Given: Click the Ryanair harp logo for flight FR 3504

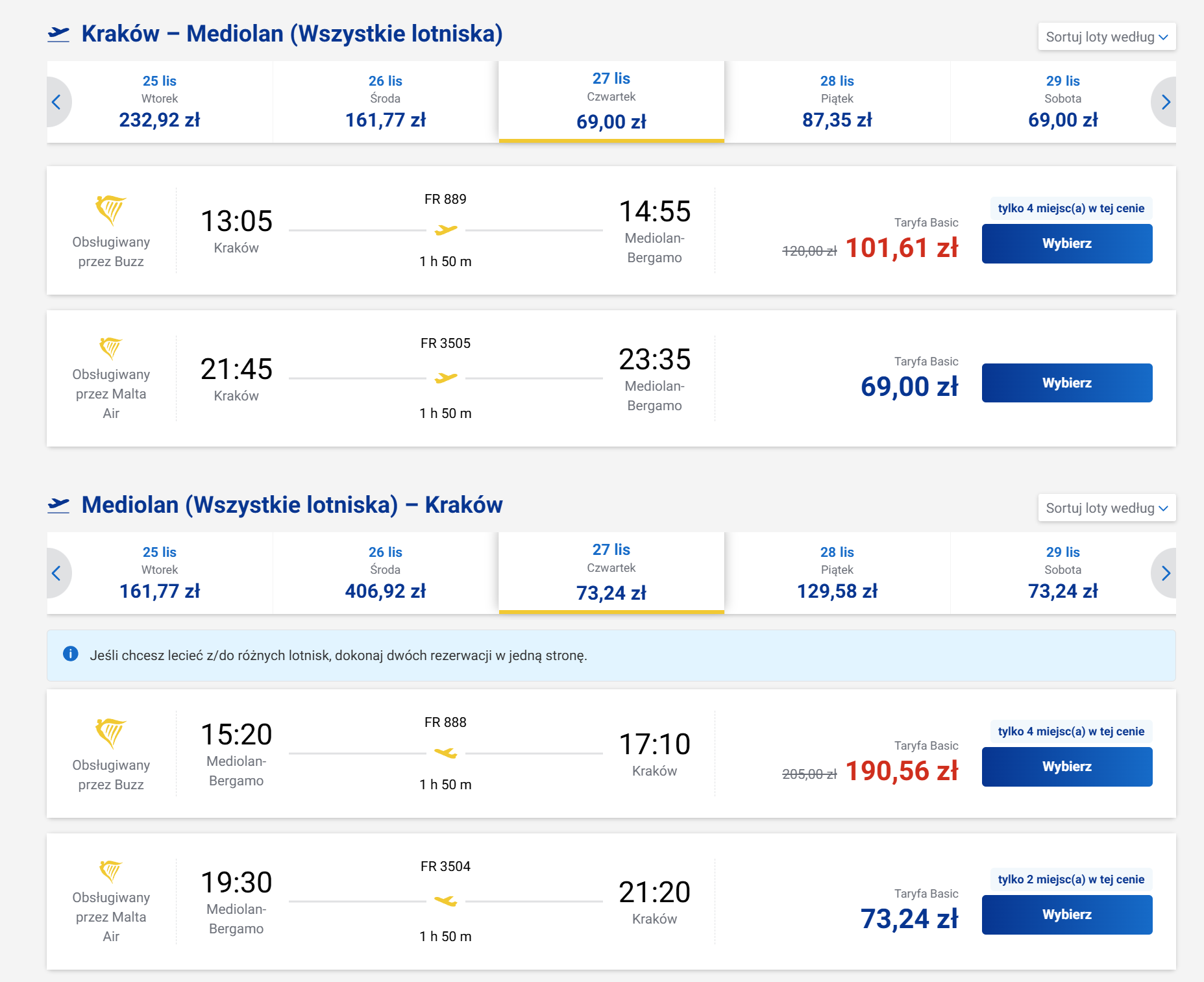Looking at the screenshot, I should coord(110,871).
